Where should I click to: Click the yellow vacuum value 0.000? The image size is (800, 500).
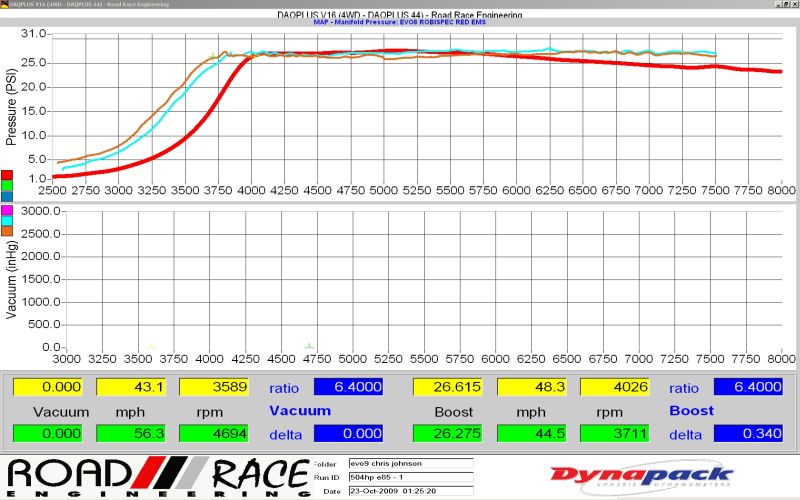[47, 387]
